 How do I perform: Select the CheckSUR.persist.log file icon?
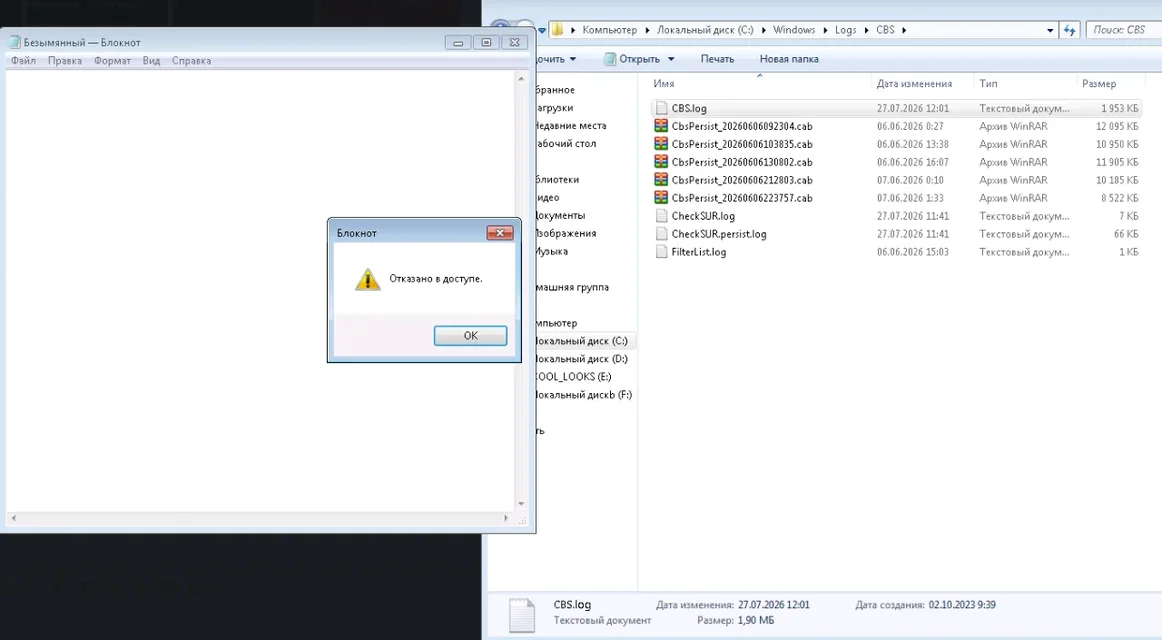tap(661, 233)
